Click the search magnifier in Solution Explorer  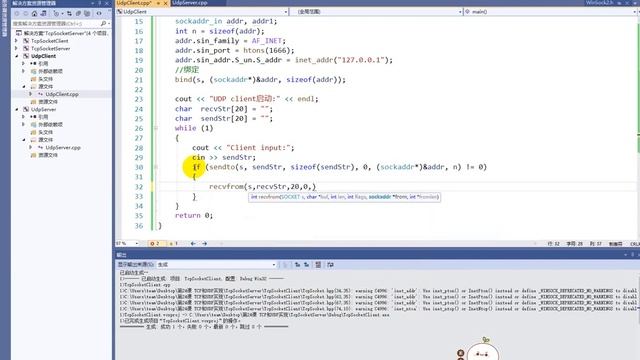pyautogui.click(x=103, y=24)
